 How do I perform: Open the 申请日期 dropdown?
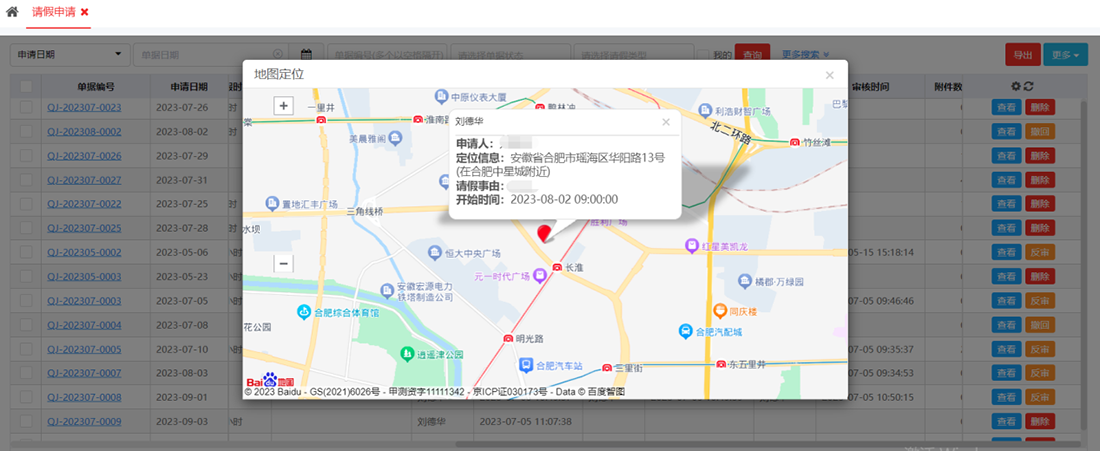[70, 54]
